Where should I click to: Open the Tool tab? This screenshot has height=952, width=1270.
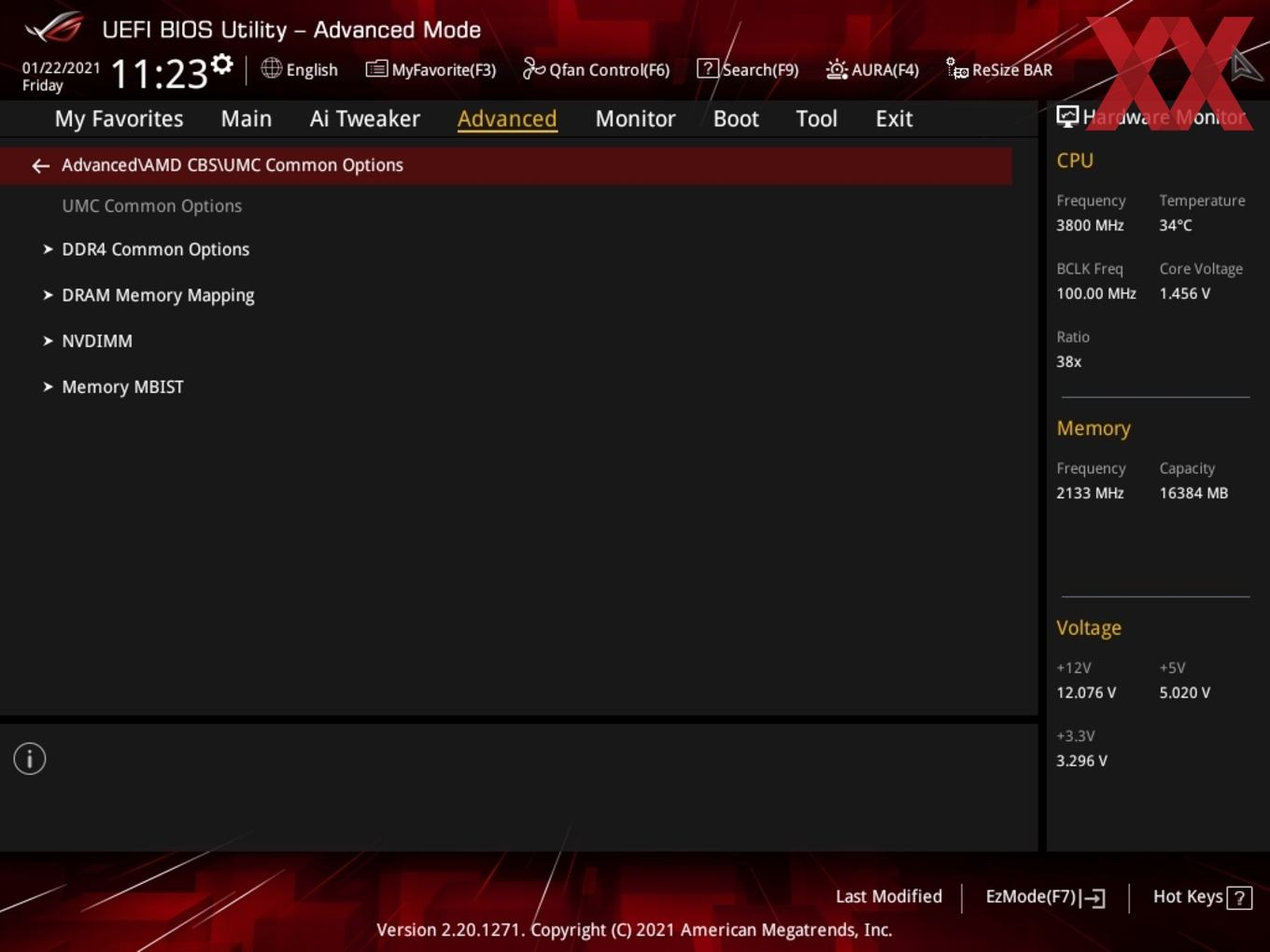click(x=816, y=119)
